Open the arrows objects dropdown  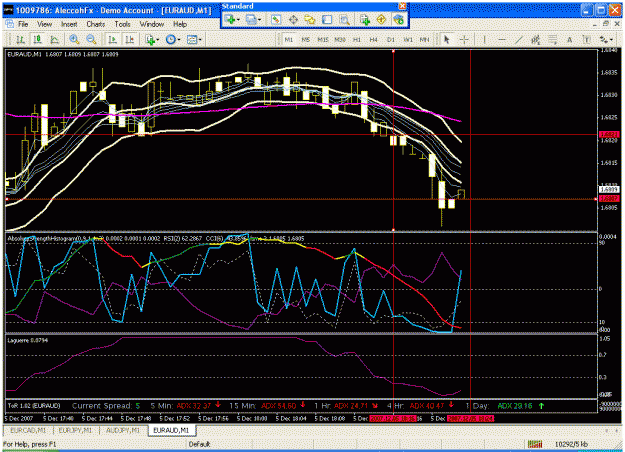tap(606, 39)
